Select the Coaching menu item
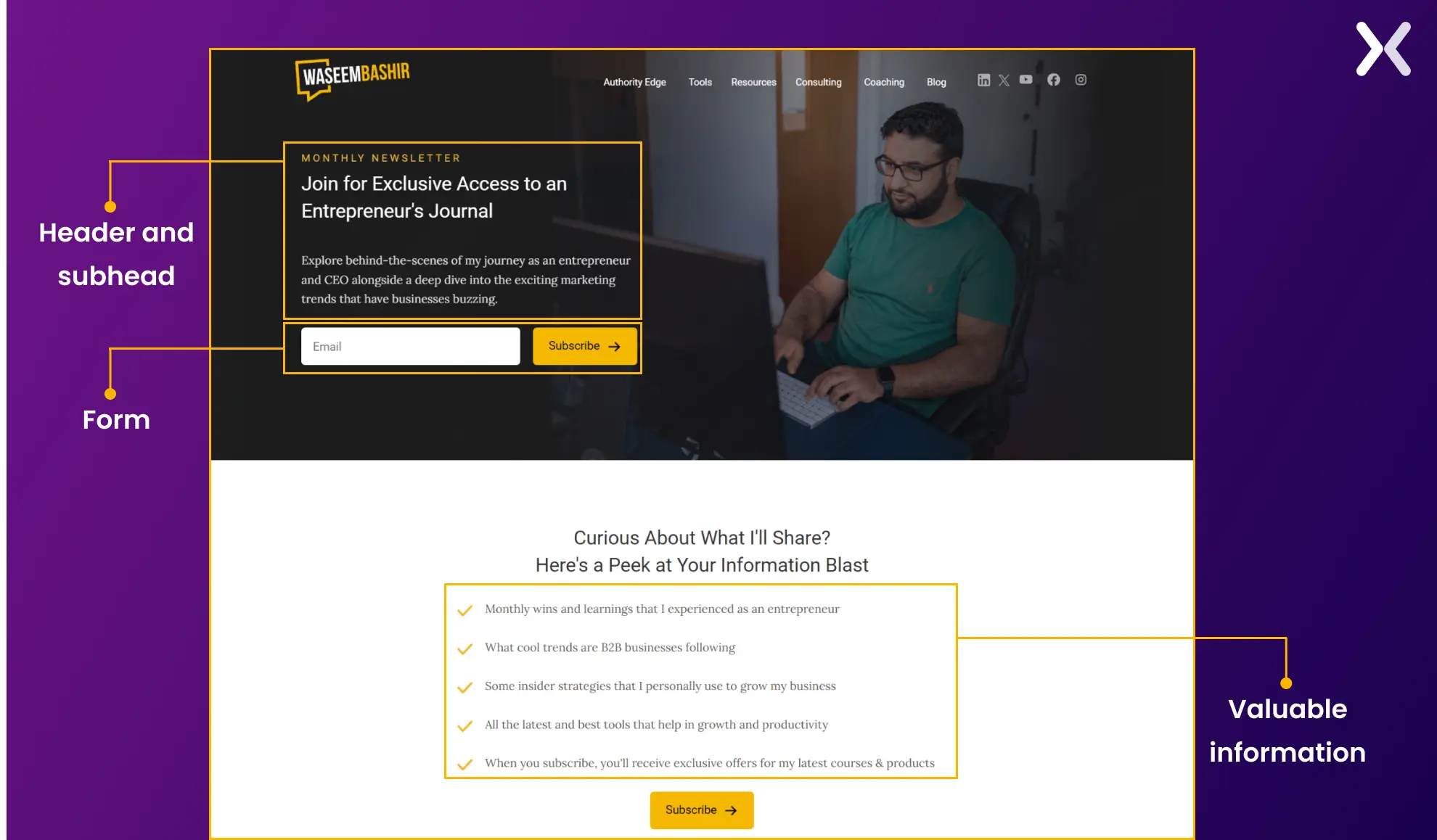Viewport: 1437px width, 840px height. click(882, 81)
